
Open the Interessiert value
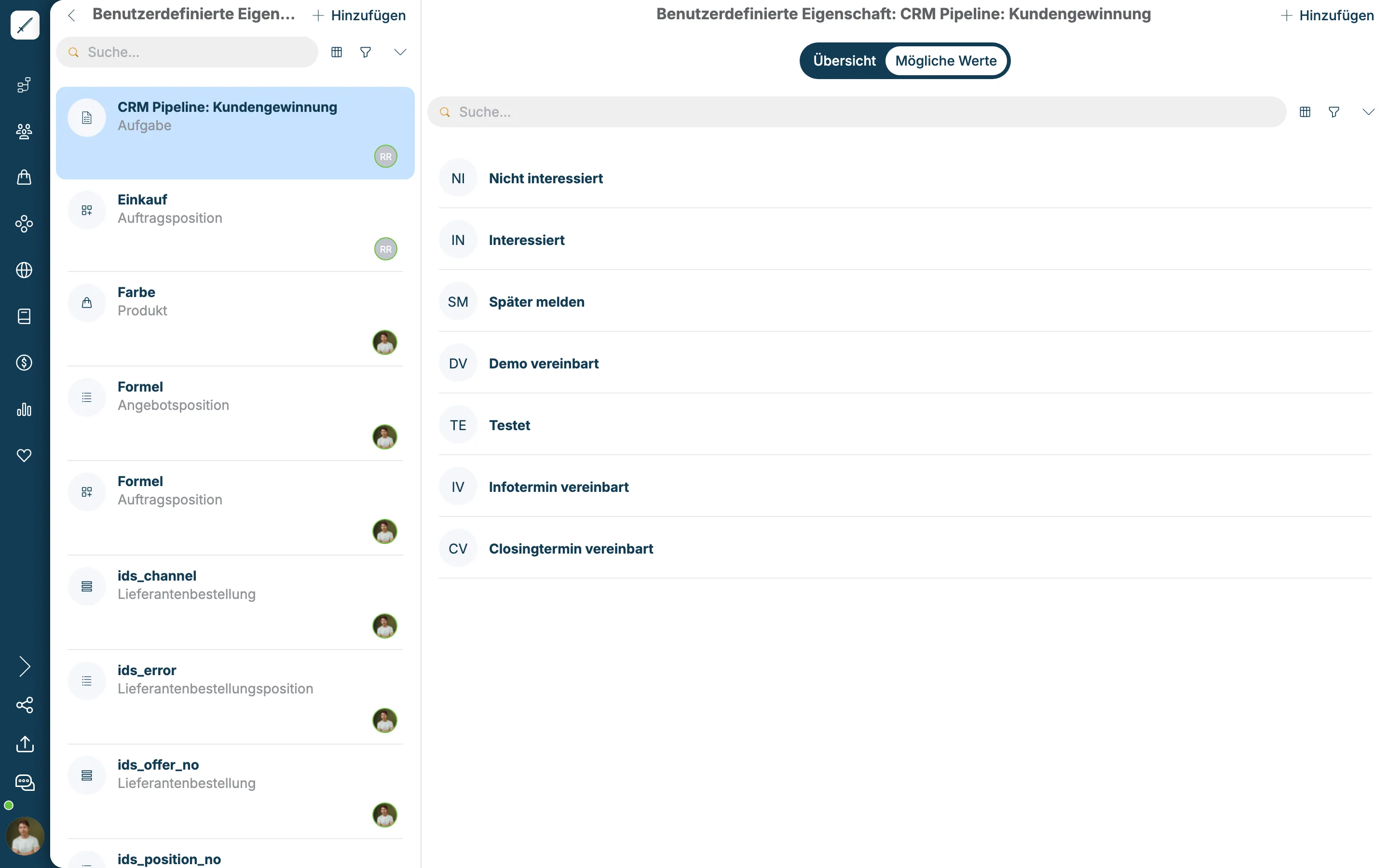coord(905,240)
